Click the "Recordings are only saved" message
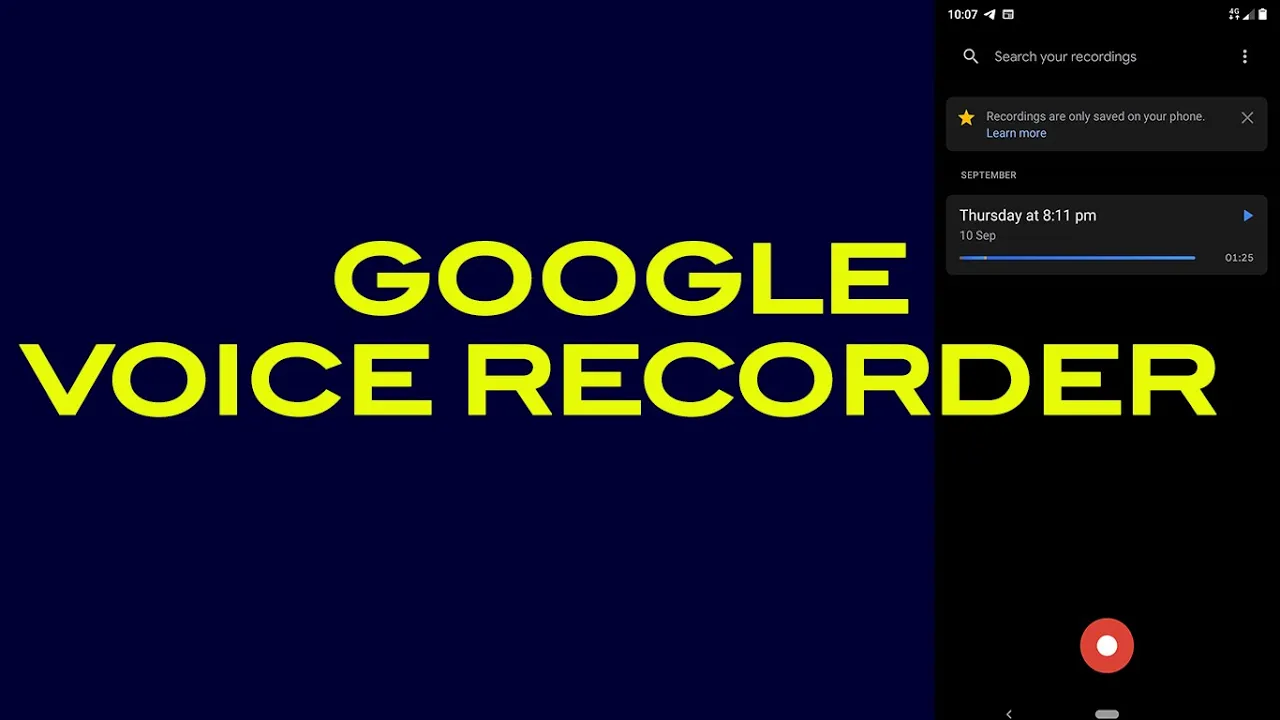 click(x=1095, y=117)
